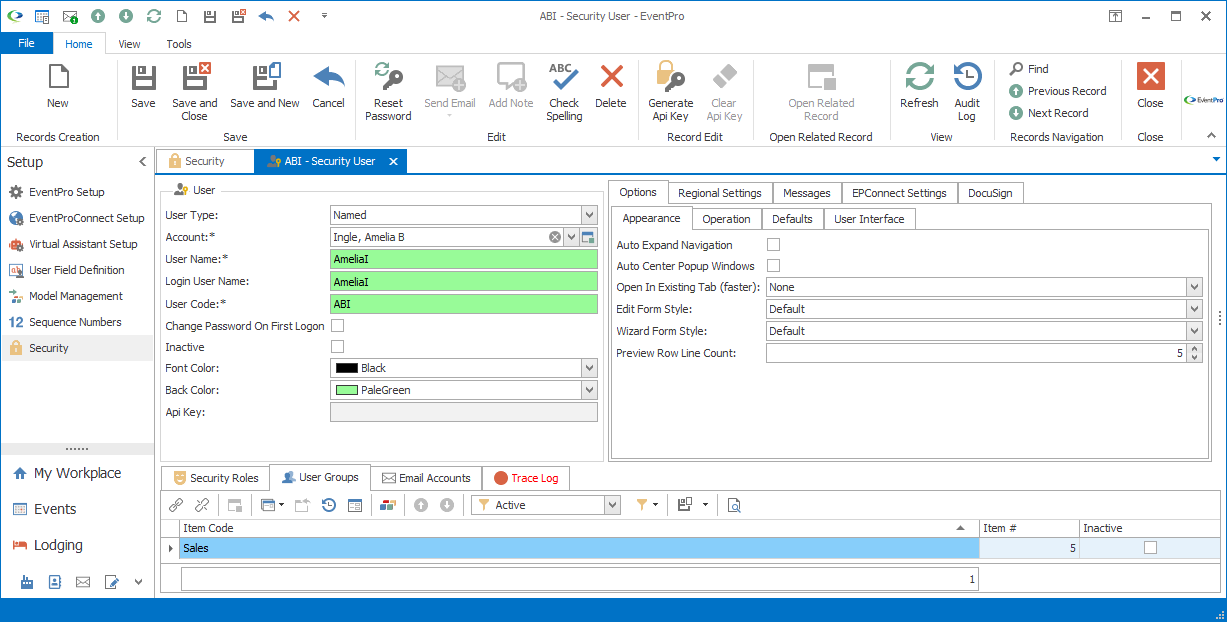Image resolution: width=1227 pixels, height=622 pixels.
Task: Open the Back Color dropdown
Action: point(589,390)
